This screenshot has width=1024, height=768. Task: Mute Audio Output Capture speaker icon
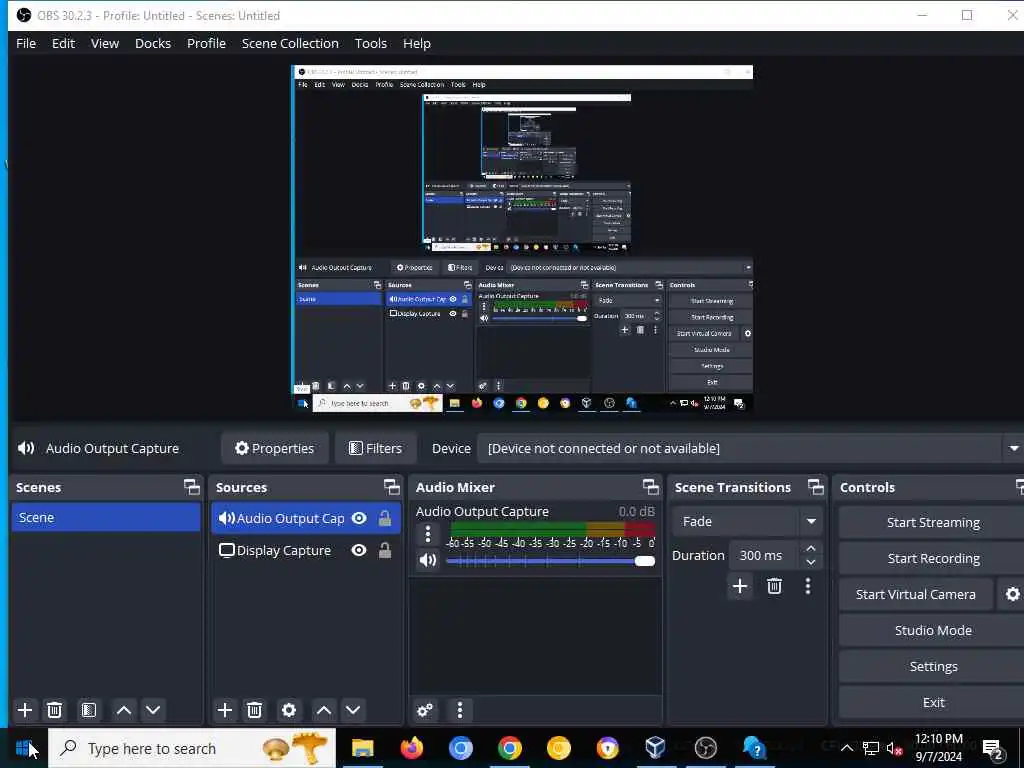[x=428, y=560]
